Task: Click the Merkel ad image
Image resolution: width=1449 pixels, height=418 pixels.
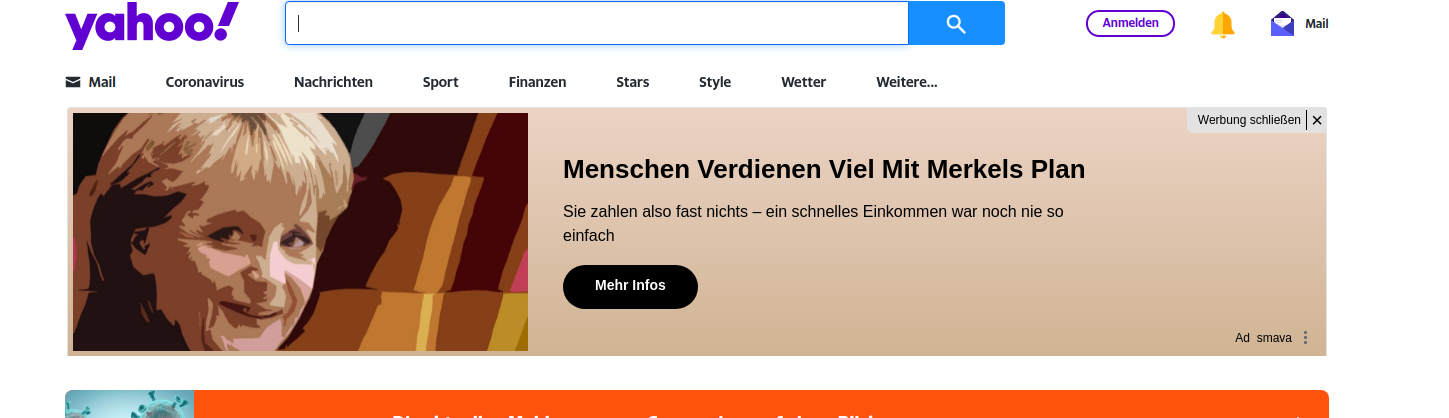Action: [300, 232]
